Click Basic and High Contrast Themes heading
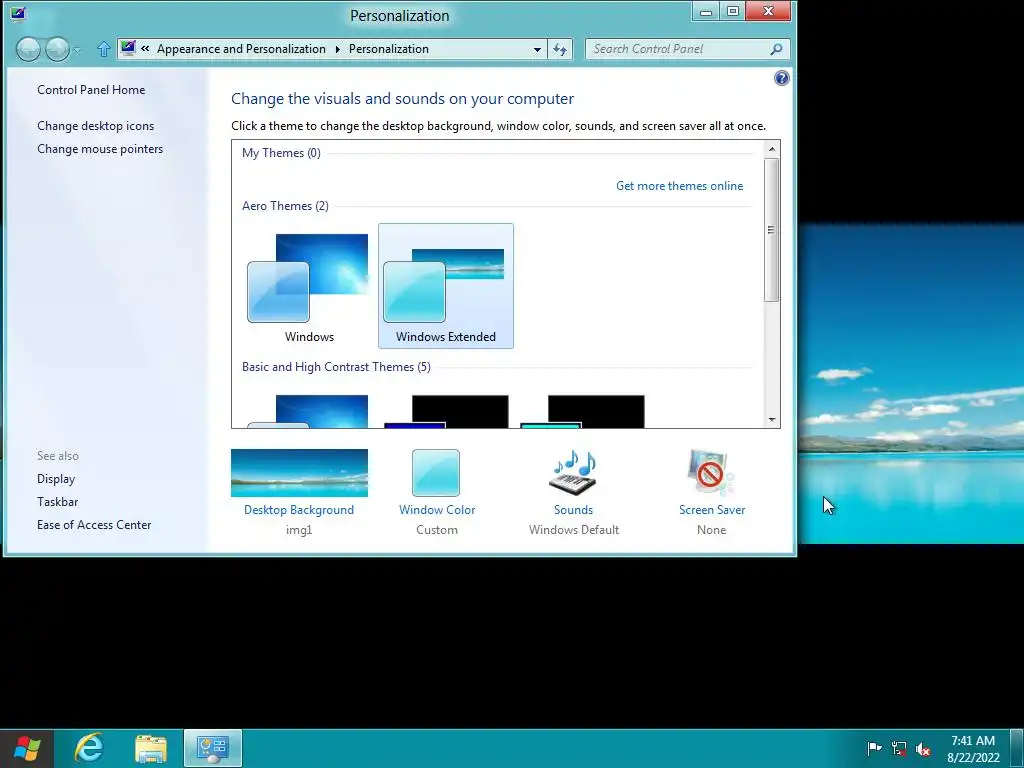Screen dimensions: 1024x768 click(336, 367)
